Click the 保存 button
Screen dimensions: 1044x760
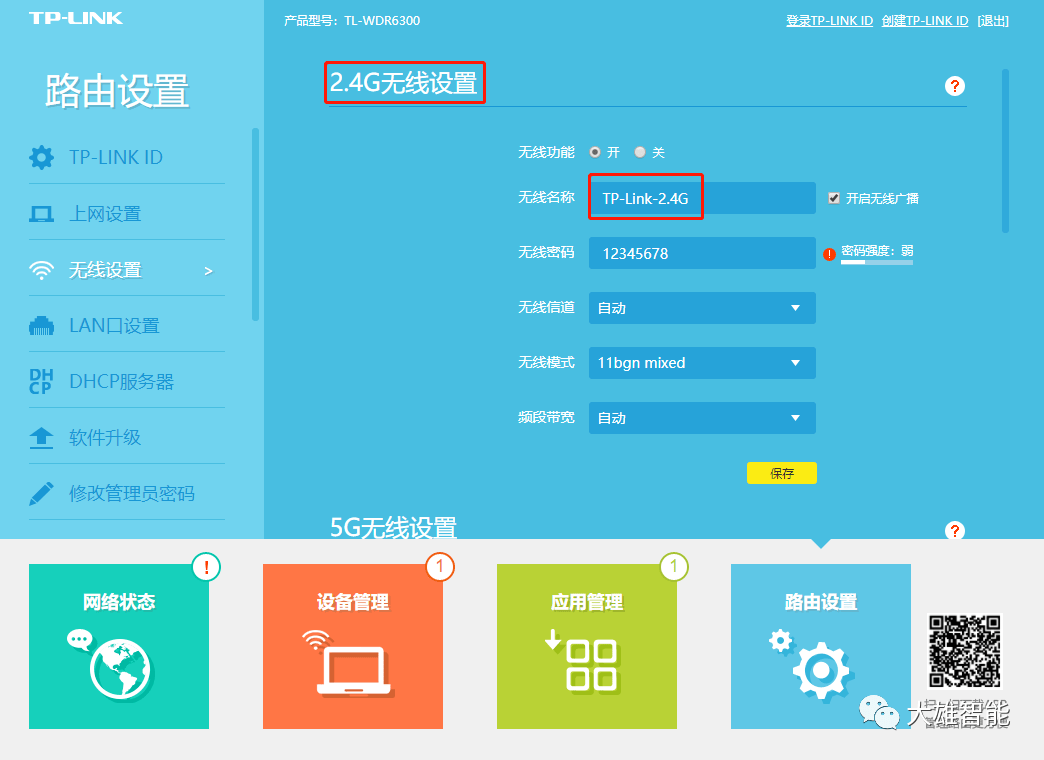(781, 472)
